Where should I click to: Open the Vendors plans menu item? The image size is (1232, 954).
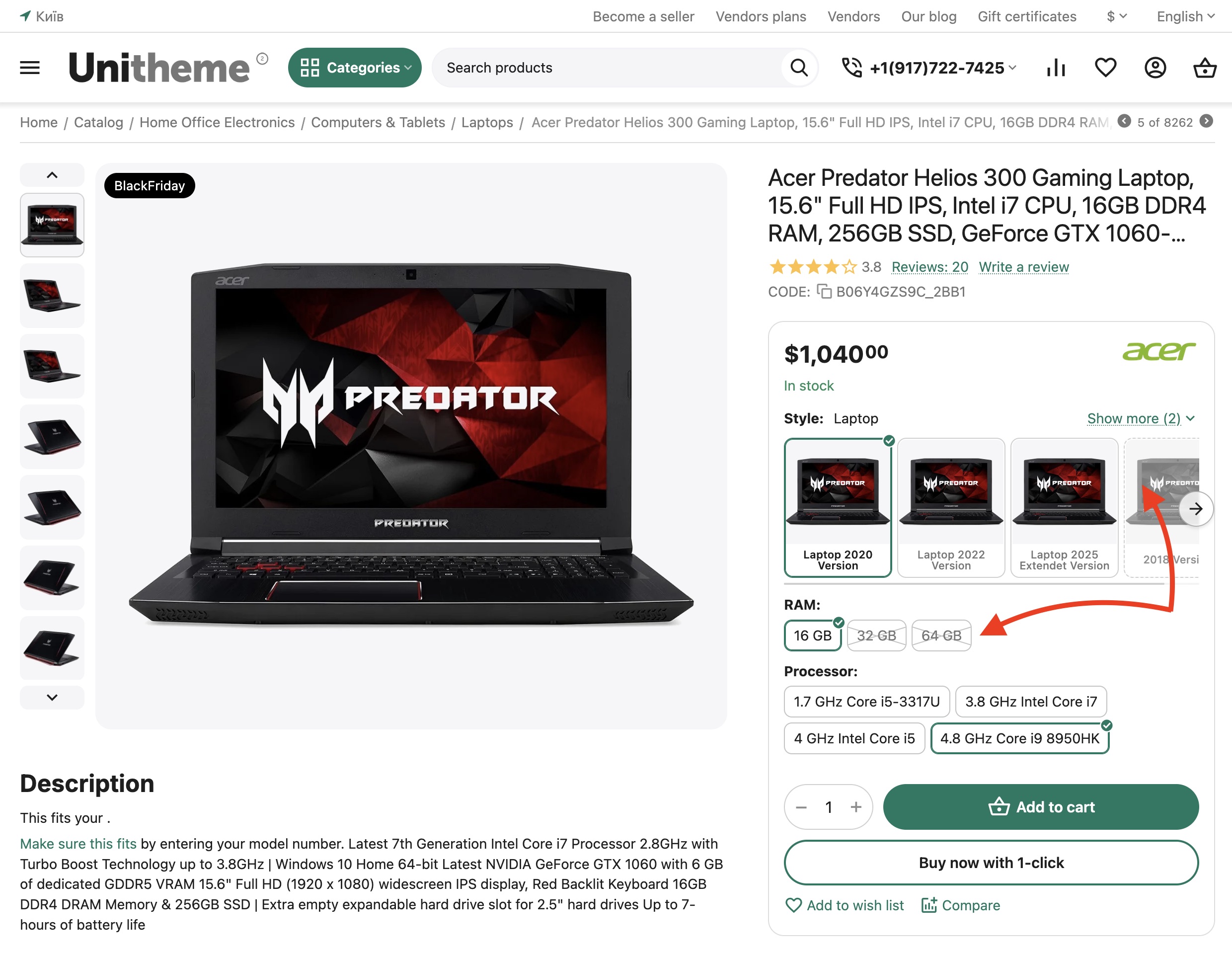[x=761, y=16]
